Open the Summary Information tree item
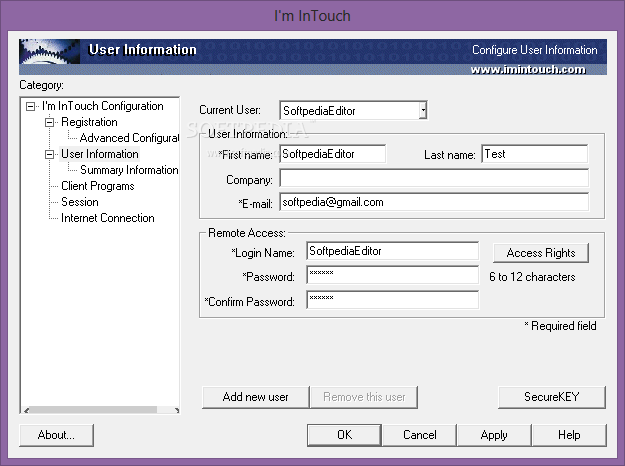Image resolution: width=625 pixels, height=466 pixels. click(129, 170)
